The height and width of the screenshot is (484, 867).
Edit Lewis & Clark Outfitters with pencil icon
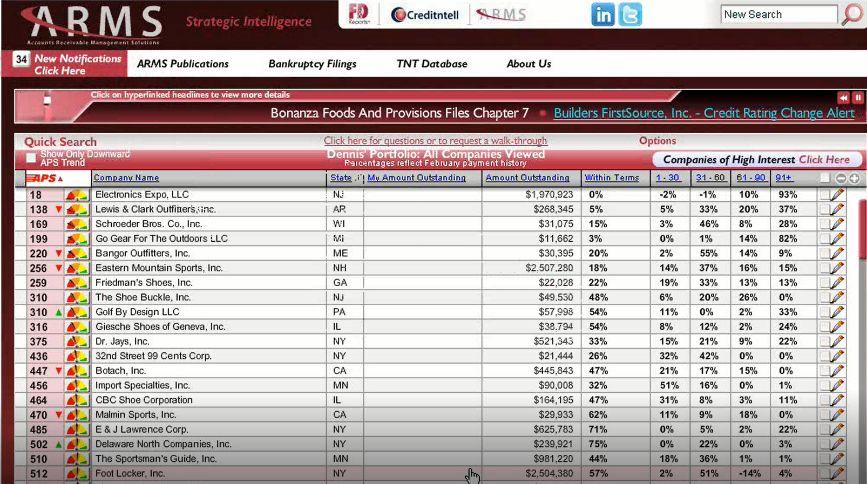pyautogui.click(x=838, y=209)
